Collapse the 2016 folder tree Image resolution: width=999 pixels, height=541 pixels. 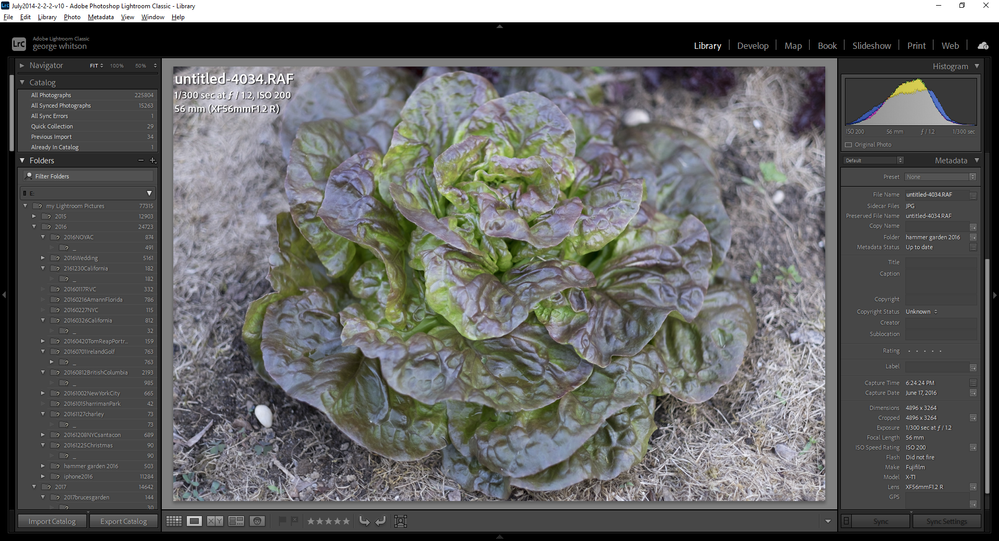[x=34, y=227]
